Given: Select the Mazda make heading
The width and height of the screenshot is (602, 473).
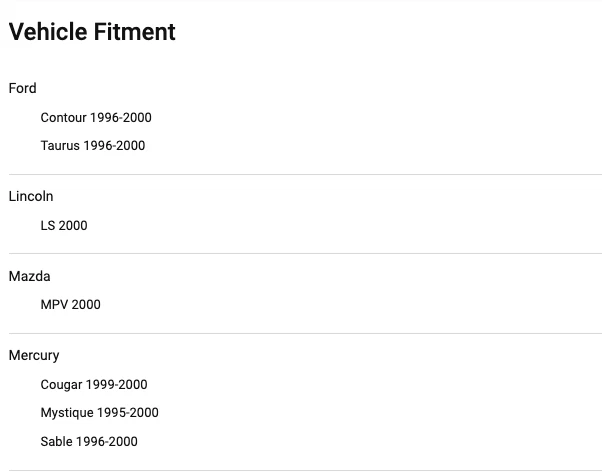Looking at the screenshot, I should pyautogui.click(x=29, y=276).
